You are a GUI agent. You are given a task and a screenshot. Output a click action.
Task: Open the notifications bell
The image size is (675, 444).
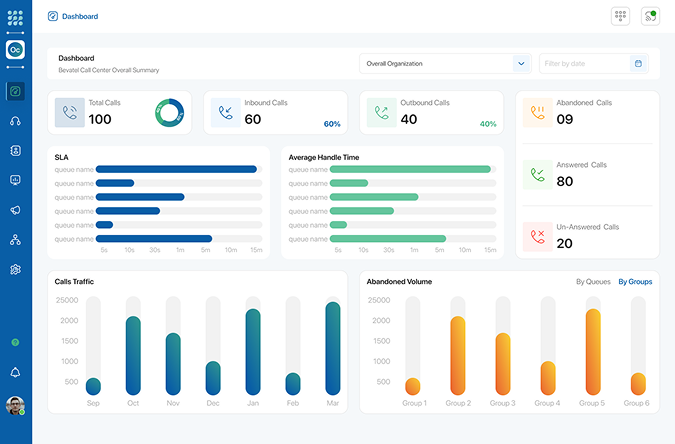15,373
